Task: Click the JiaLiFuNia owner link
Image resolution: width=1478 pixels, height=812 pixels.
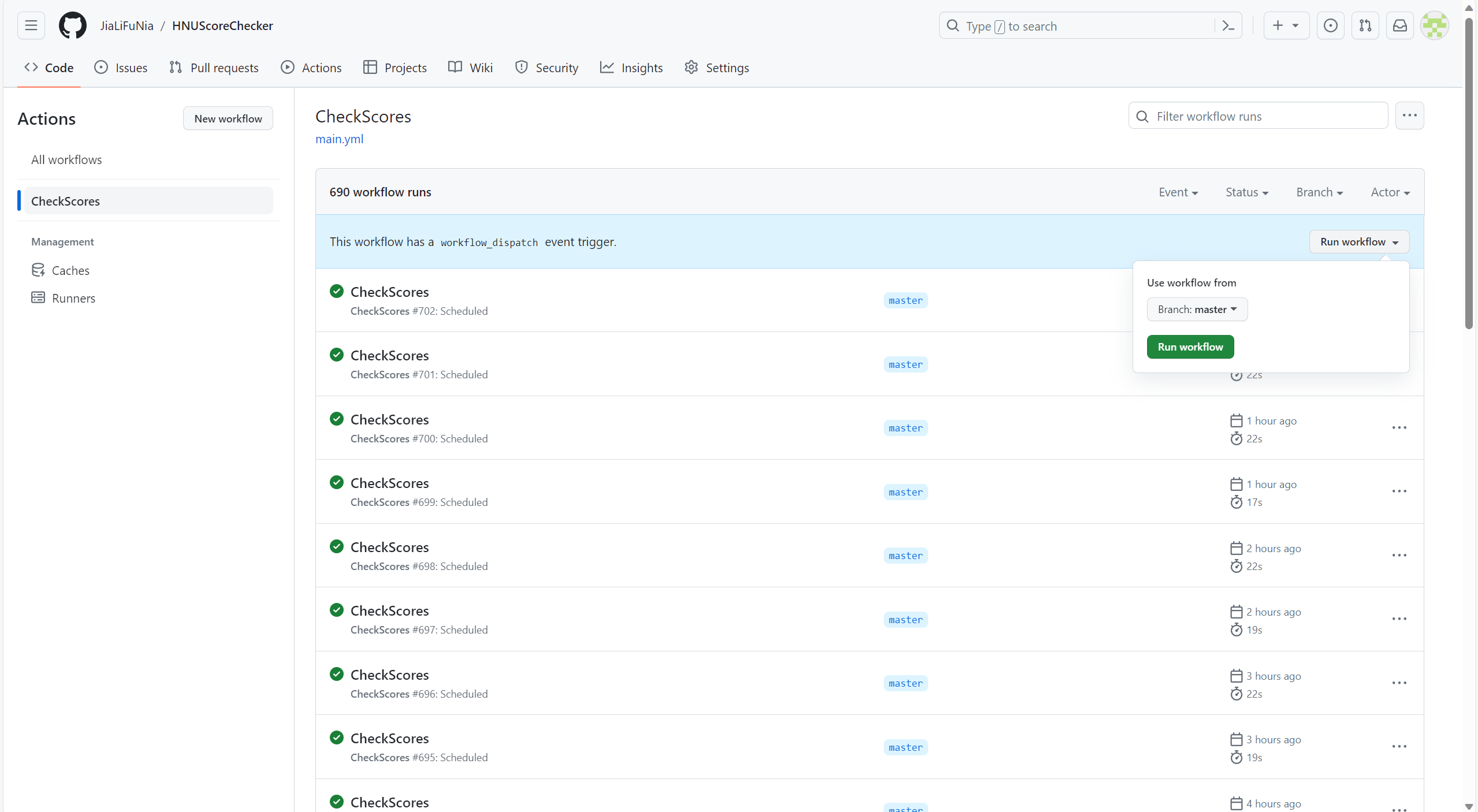Action: [x=126, y=25]
